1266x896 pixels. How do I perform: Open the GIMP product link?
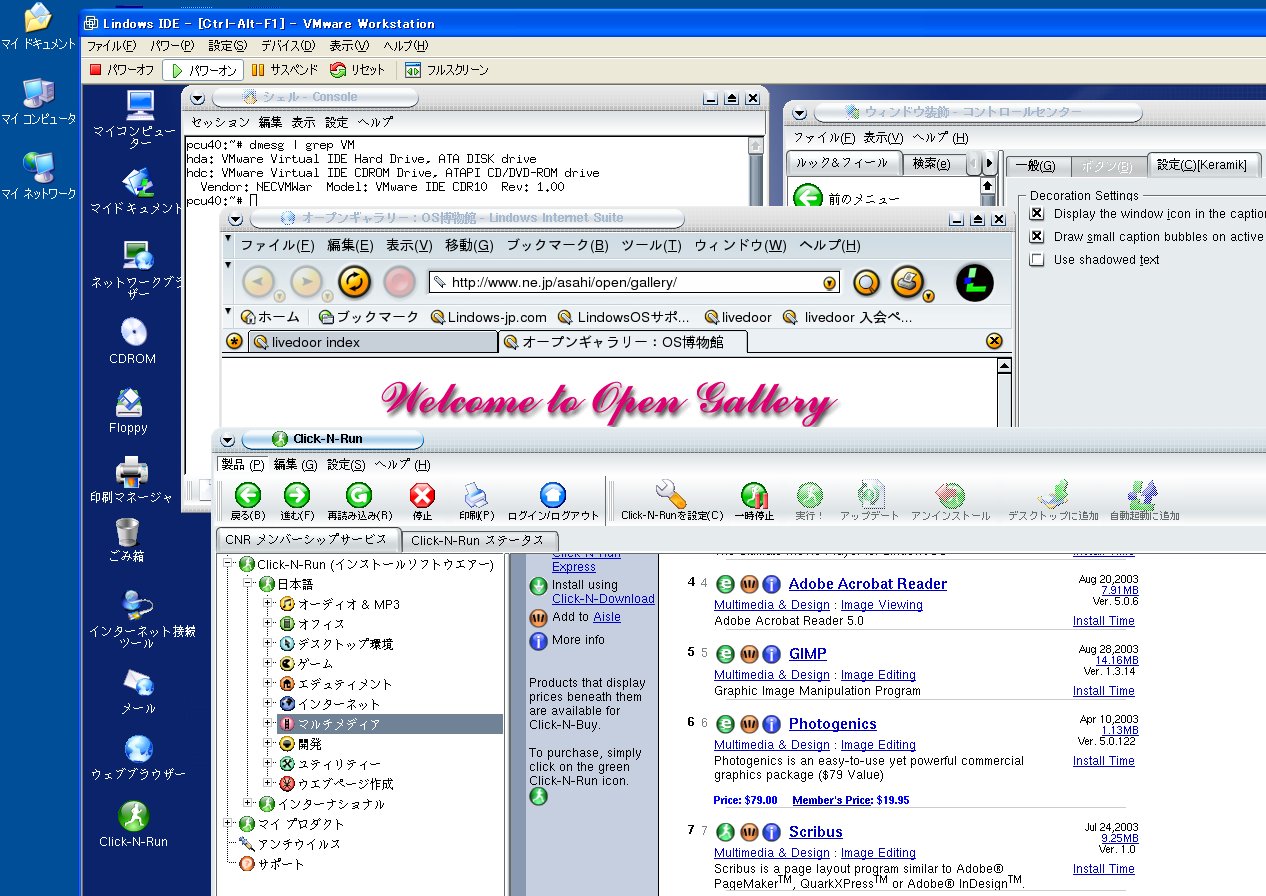coord(808,654)
